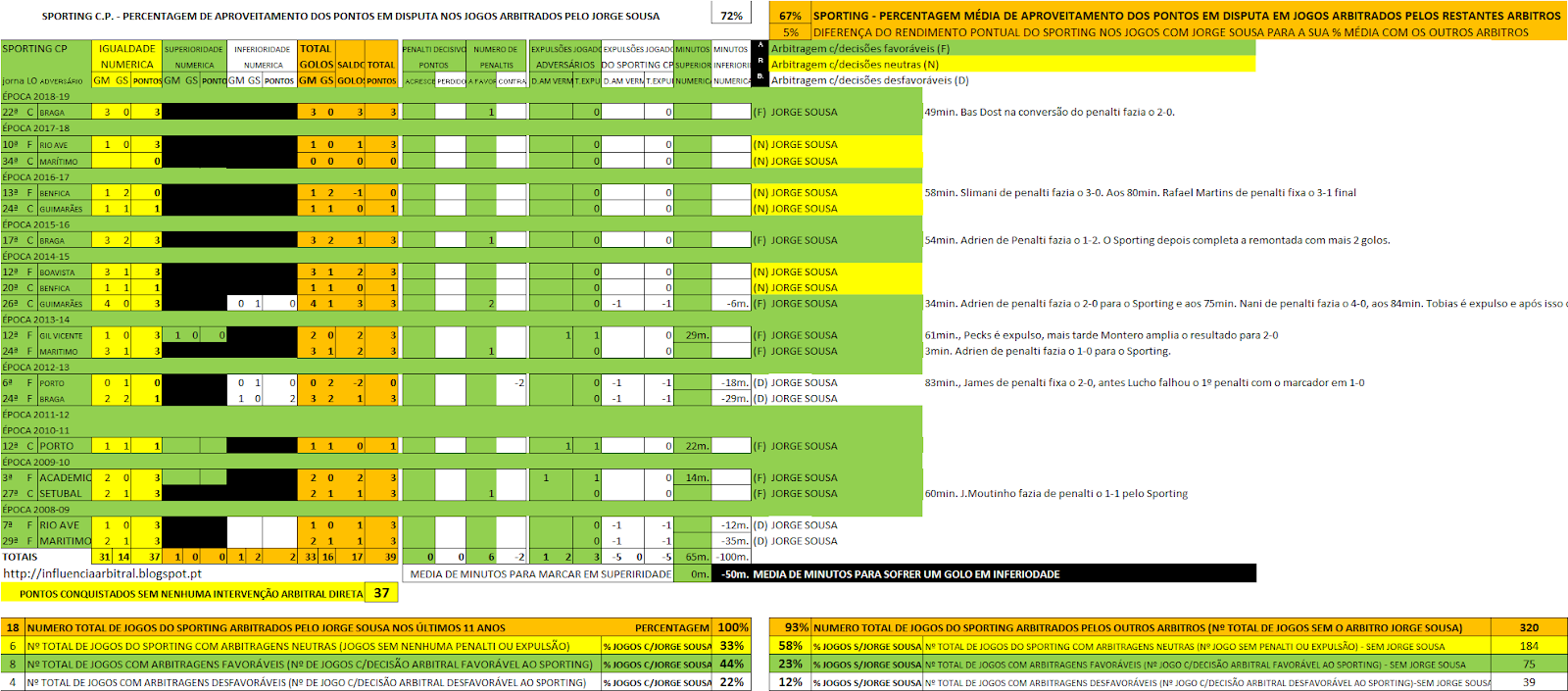Select the 320 total games cell

pyautogui.click(x=1529, y=627)
